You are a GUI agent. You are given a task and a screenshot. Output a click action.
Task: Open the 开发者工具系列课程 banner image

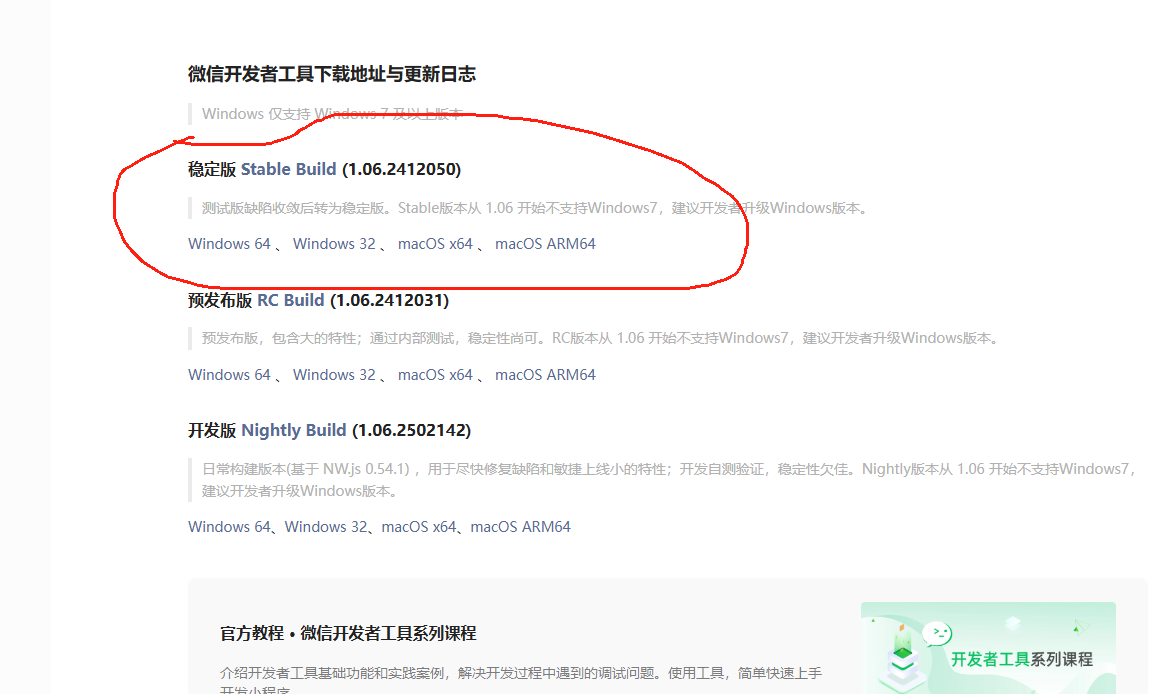click(x=988, y=648)
